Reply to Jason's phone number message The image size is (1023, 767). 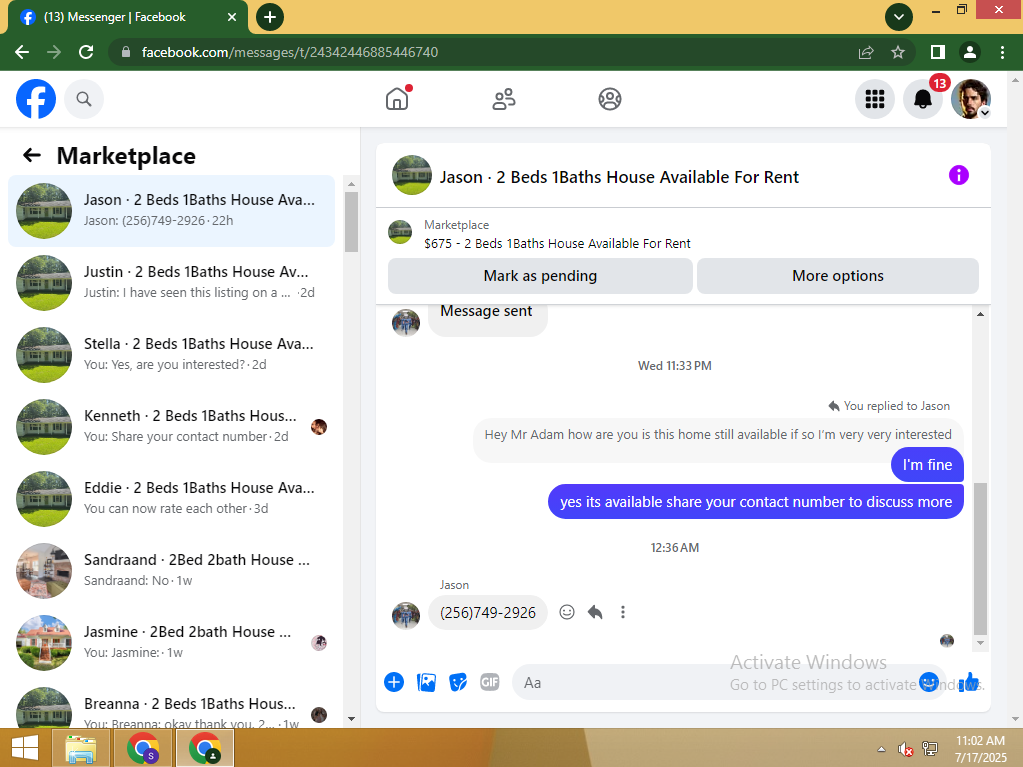[x=595, y=612]
